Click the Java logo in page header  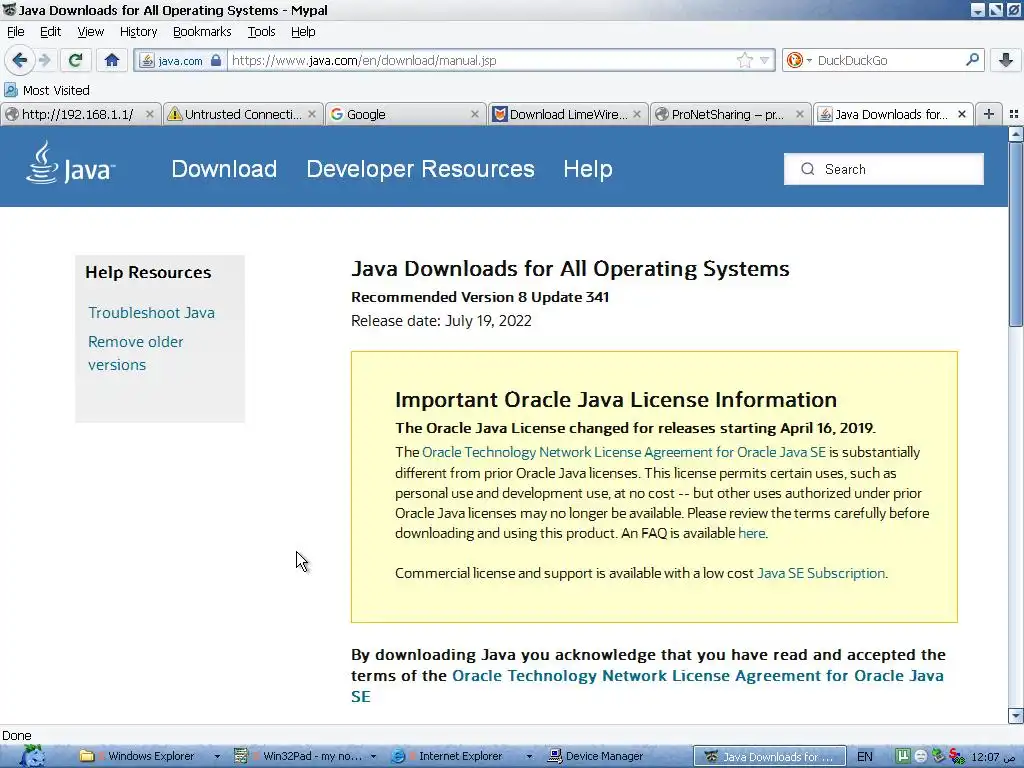pos(71,163)
